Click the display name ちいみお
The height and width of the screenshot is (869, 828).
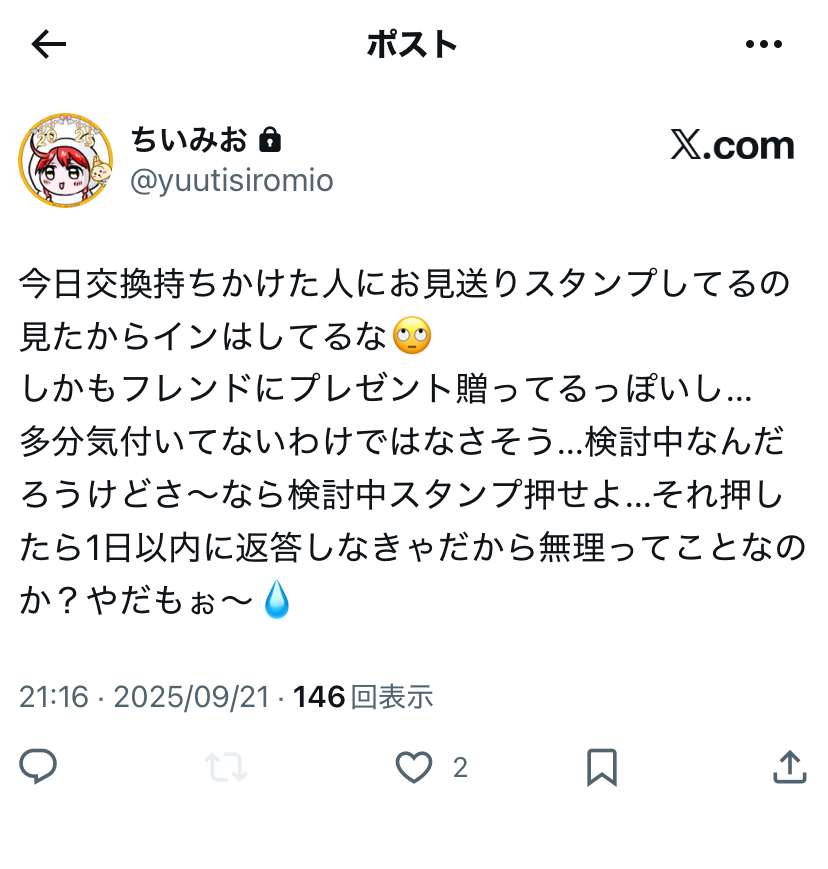[189, 139]
